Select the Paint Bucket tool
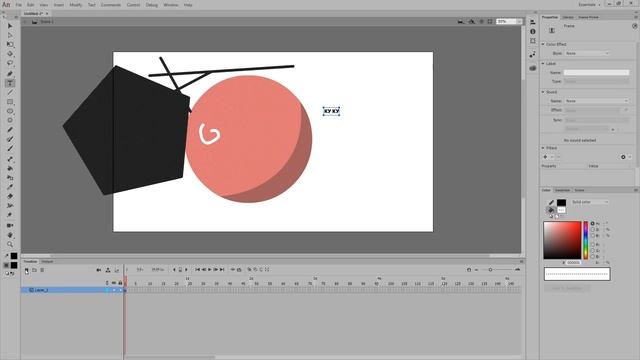The height and width of the screenshot is (360, 640). [x=10, y=168]
